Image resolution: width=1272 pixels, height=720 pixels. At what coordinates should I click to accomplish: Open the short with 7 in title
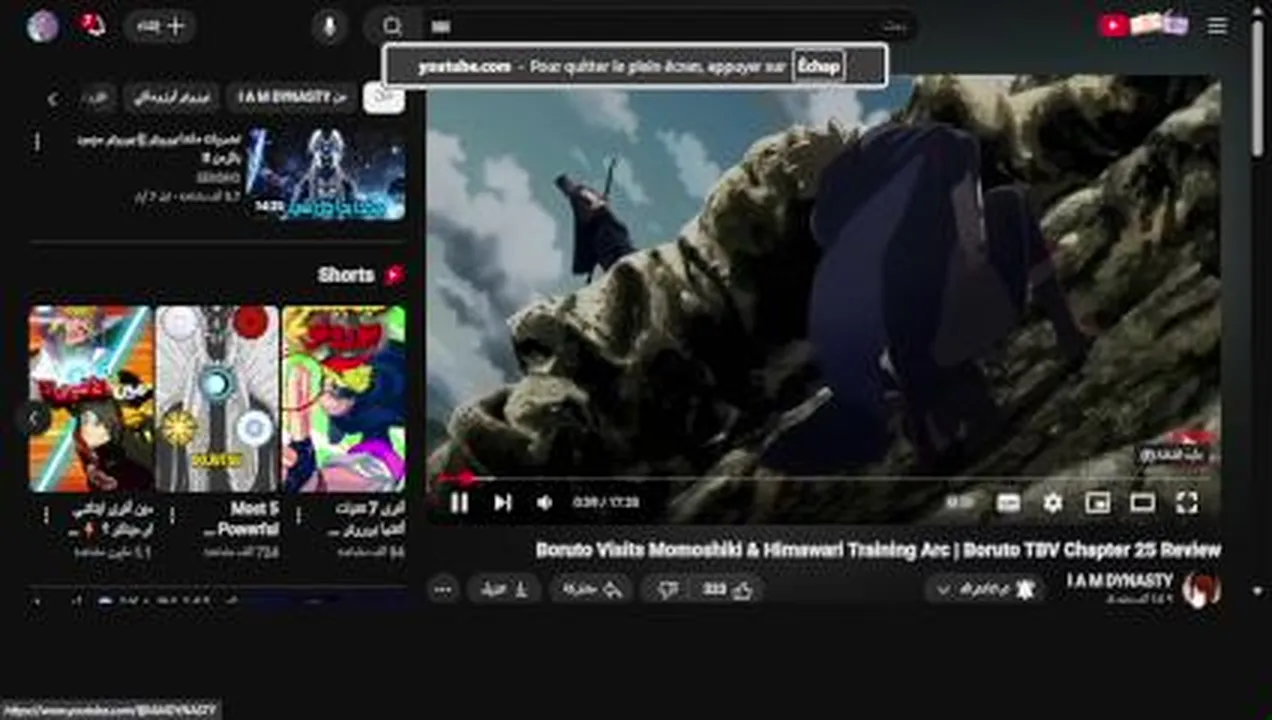pos(343,399)
